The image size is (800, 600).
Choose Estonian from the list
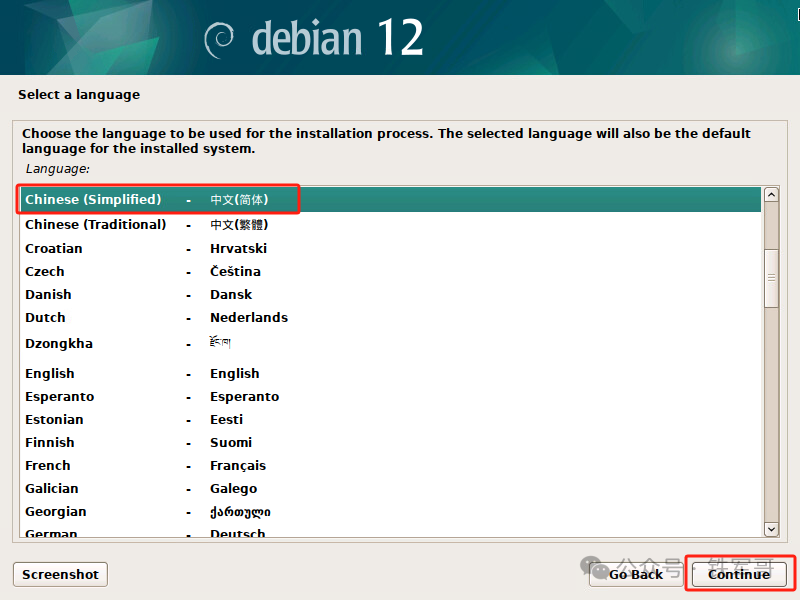(x=391, y=419)
